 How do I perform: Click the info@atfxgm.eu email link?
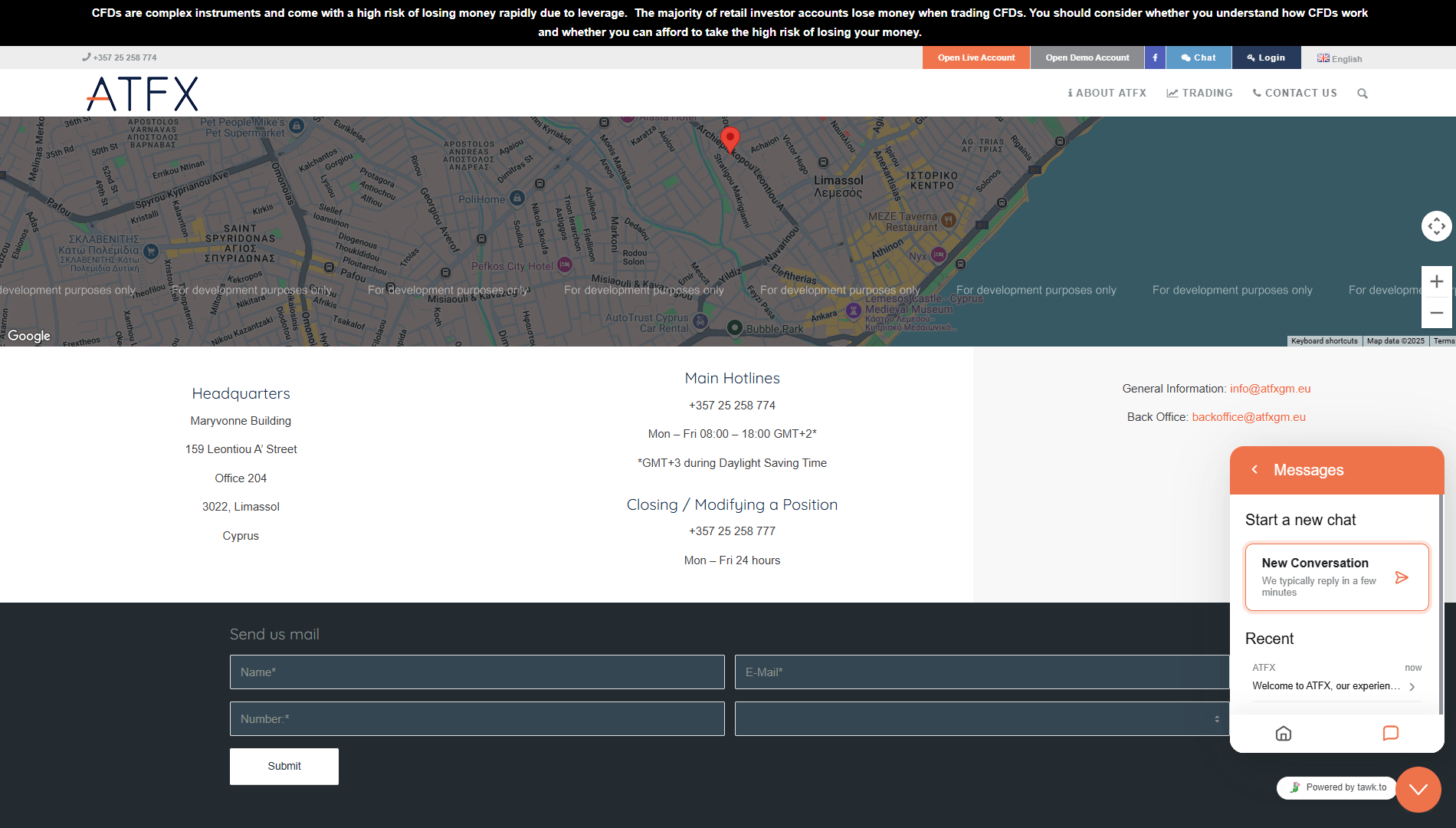coord(1270,389)
